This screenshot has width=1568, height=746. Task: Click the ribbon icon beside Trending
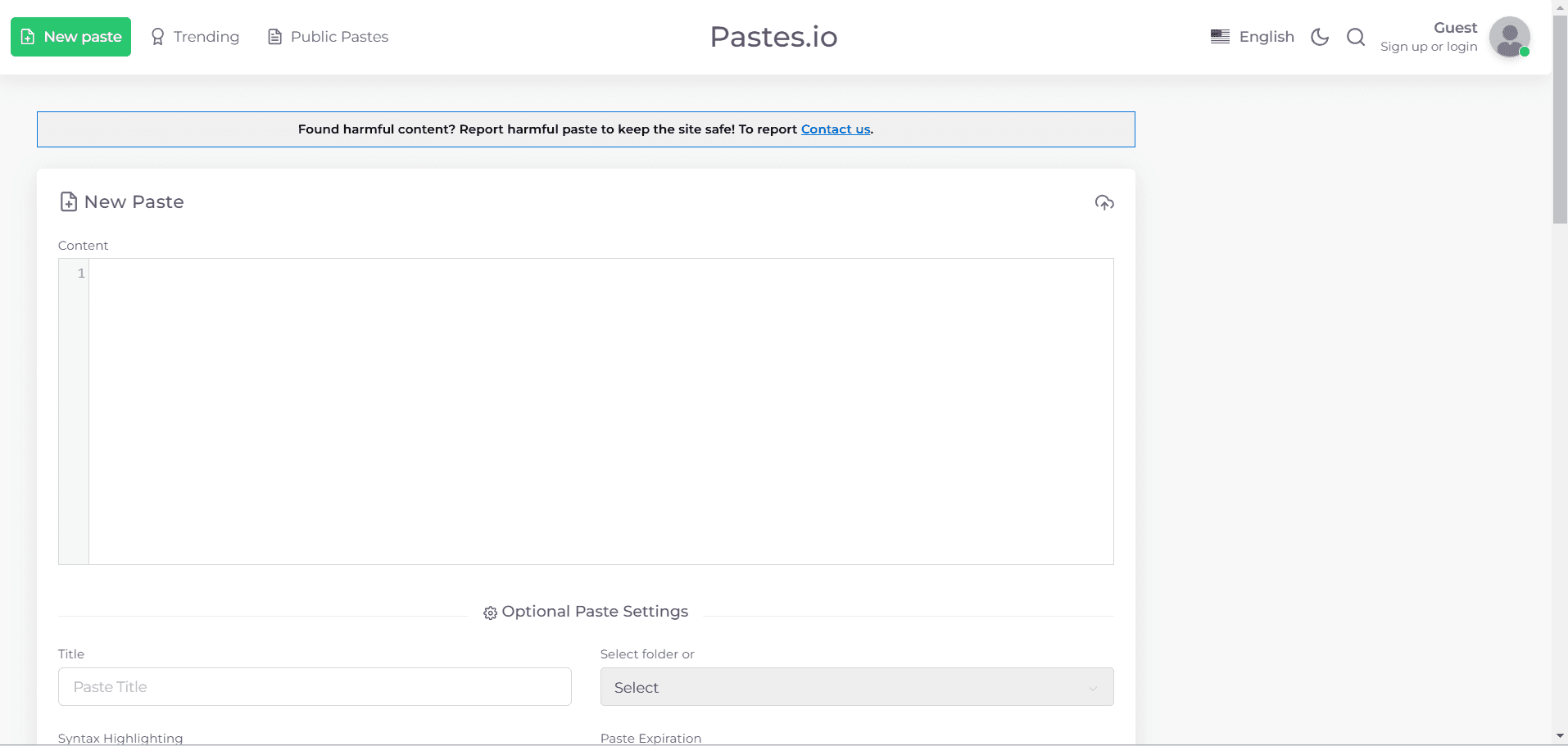click(x=158, y=37)
